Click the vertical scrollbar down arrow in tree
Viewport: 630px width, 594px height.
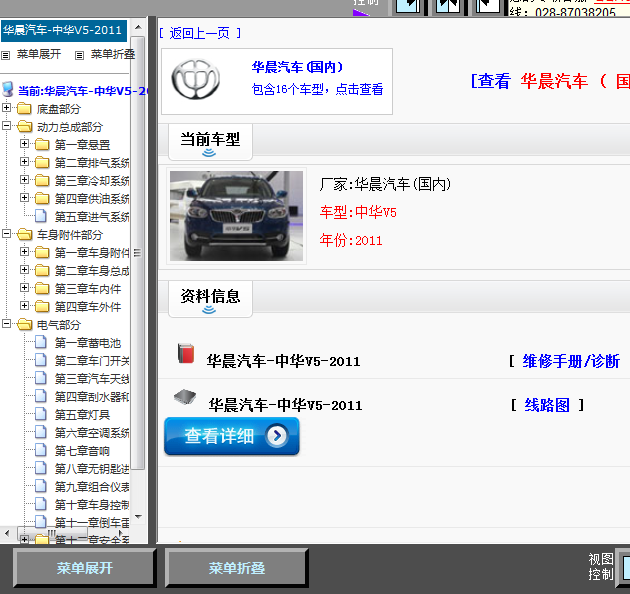click(138, 516)
